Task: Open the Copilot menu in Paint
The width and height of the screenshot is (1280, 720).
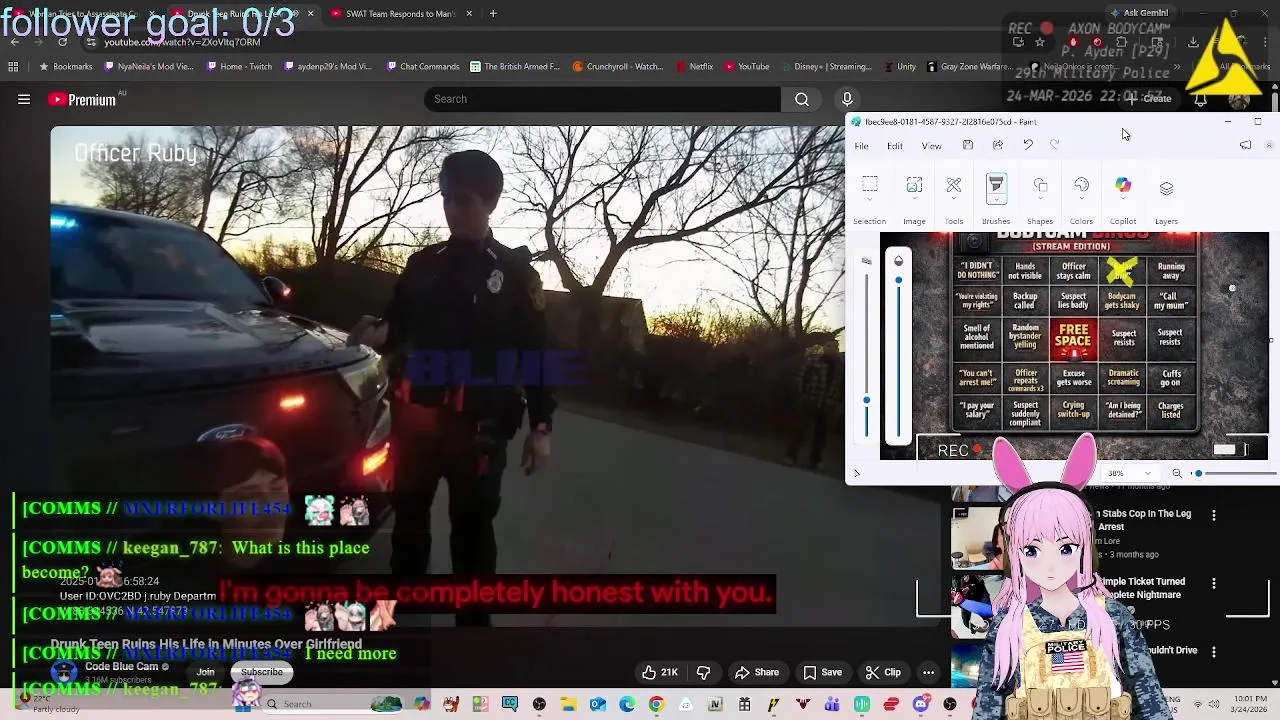Action: pos(1123,185)
